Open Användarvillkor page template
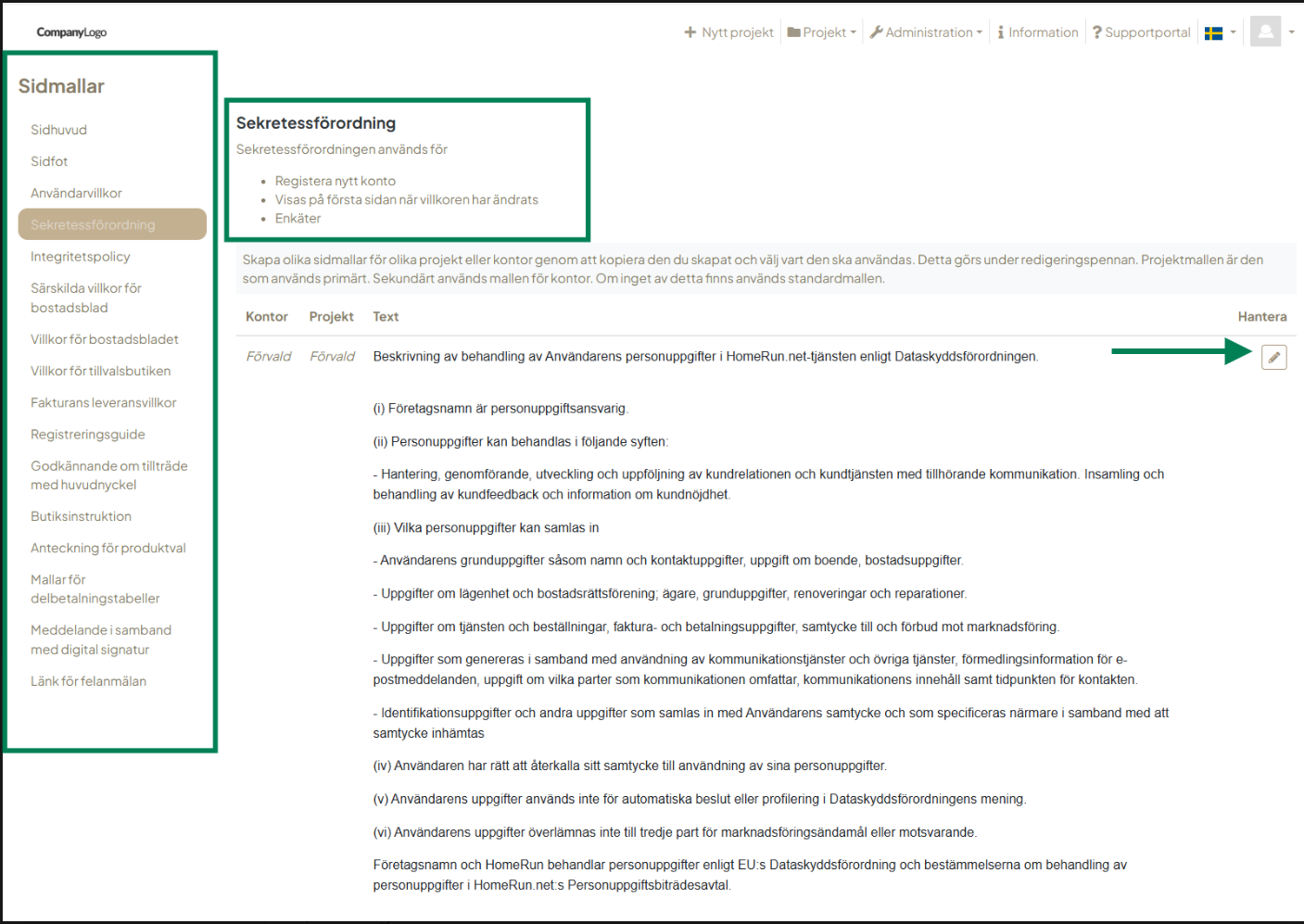 76,193
